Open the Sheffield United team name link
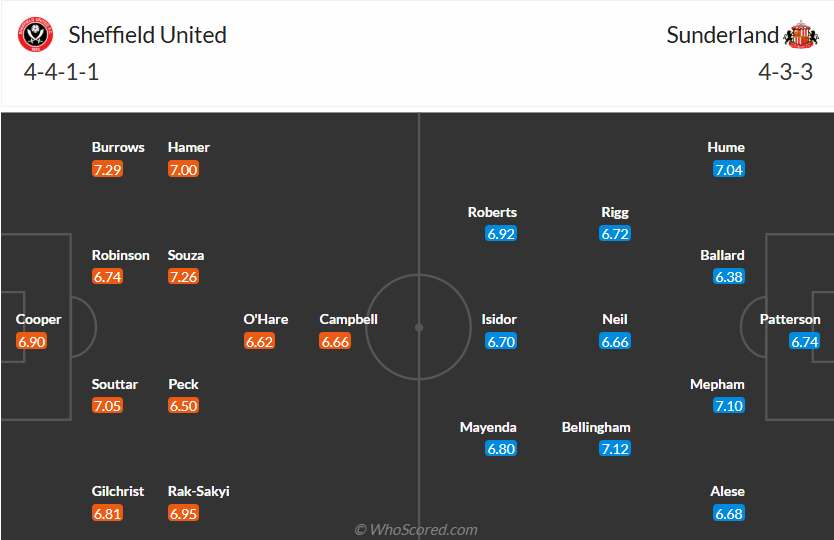This screenshot has height=540, width=834. click(147, 35)
